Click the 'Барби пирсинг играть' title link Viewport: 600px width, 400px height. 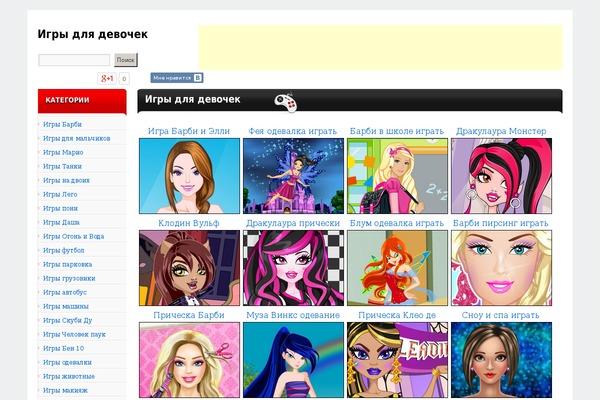[501, 223]
